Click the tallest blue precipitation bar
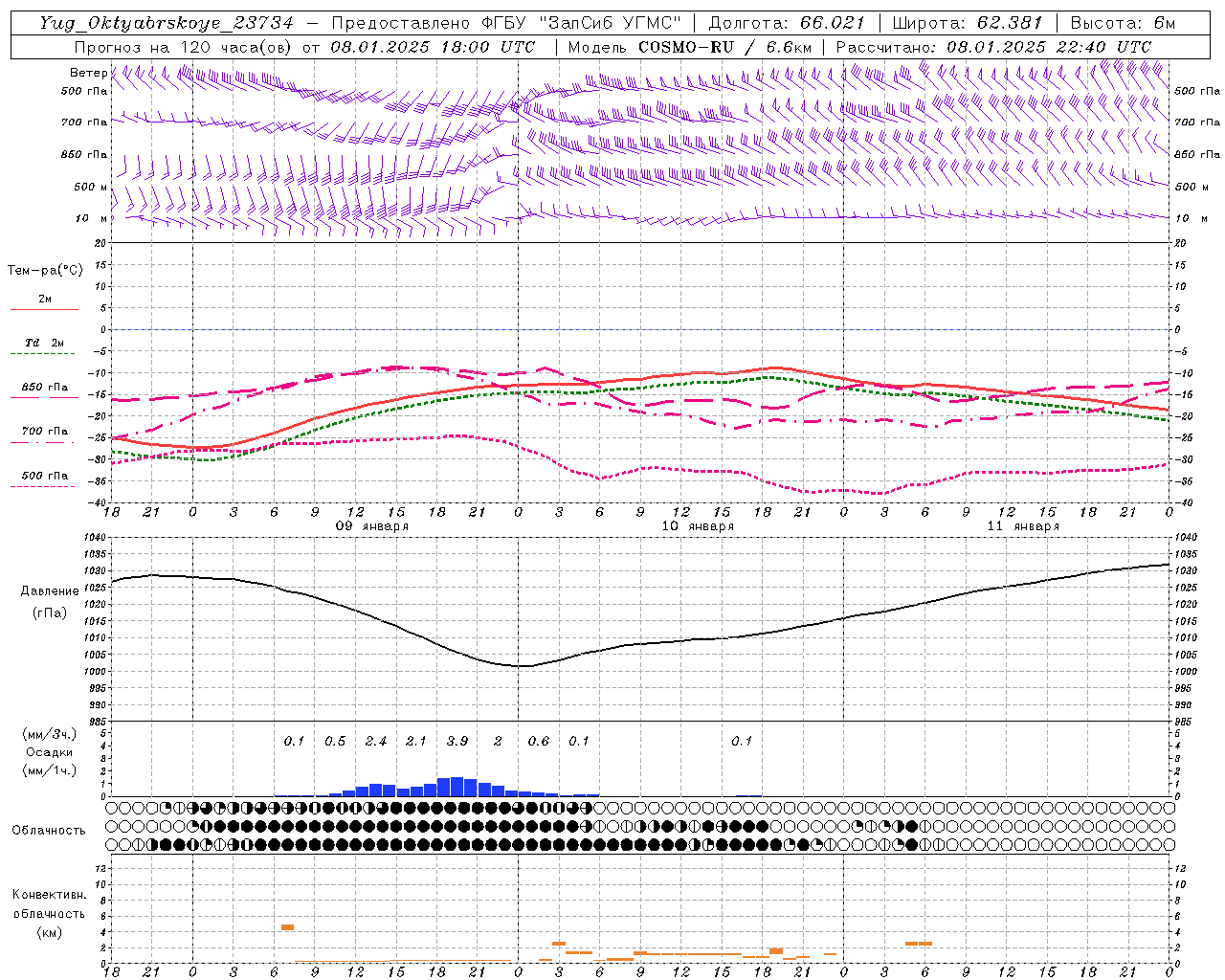Viewport: 1225px width, 980px height. [457, 787]
